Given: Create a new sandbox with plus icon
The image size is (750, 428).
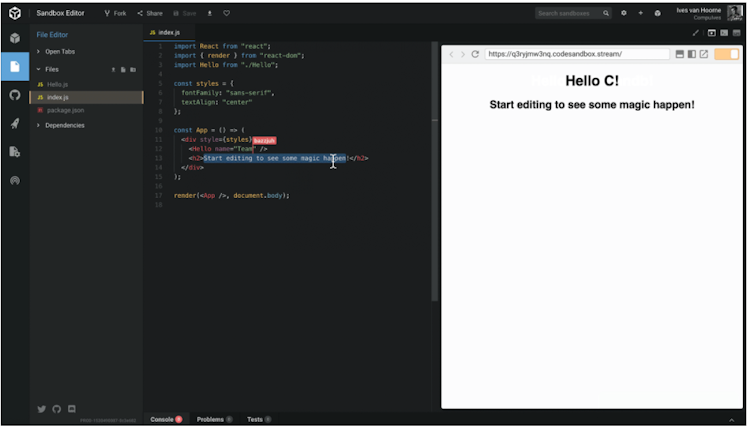Looking at the screenshot, I should tap(640, 13).
